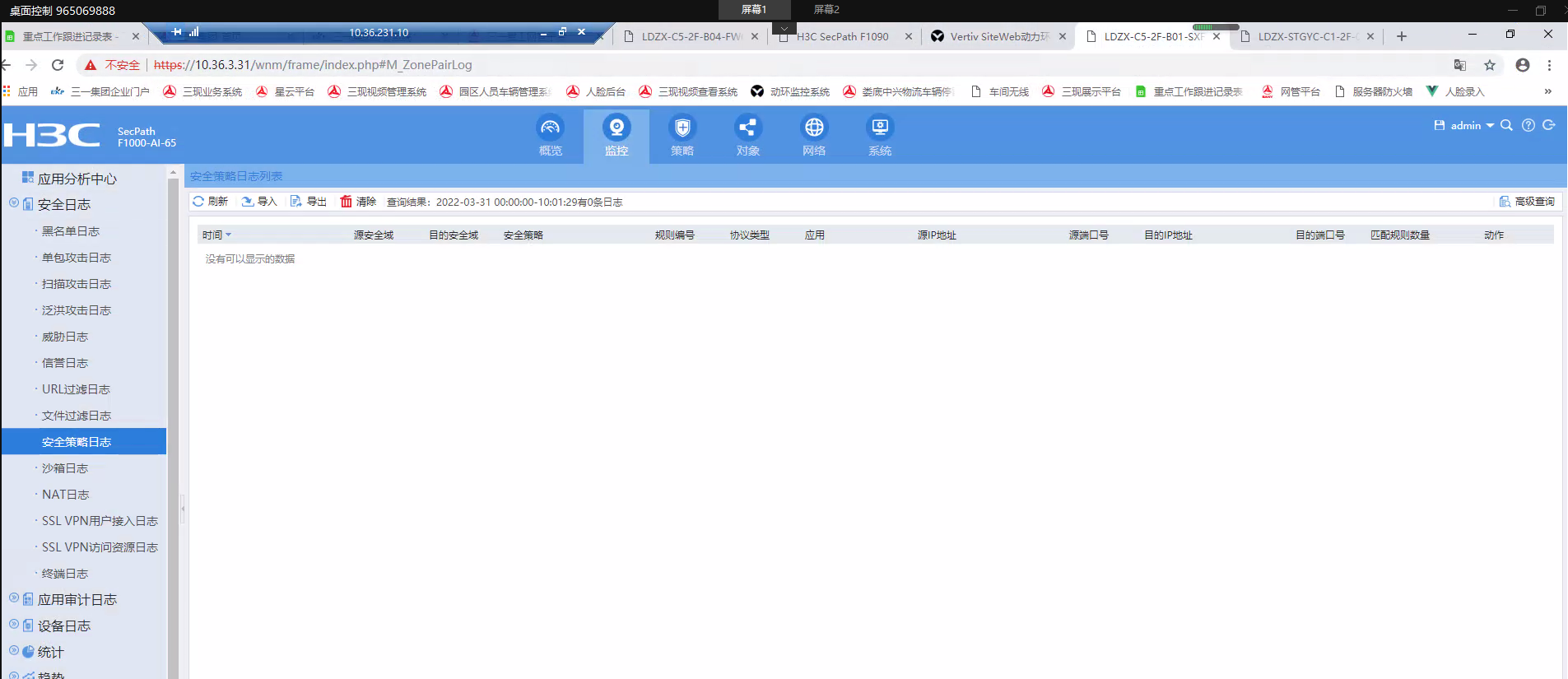
Task: Collapse the 安全日志 tree section
Action: [14, 203]
